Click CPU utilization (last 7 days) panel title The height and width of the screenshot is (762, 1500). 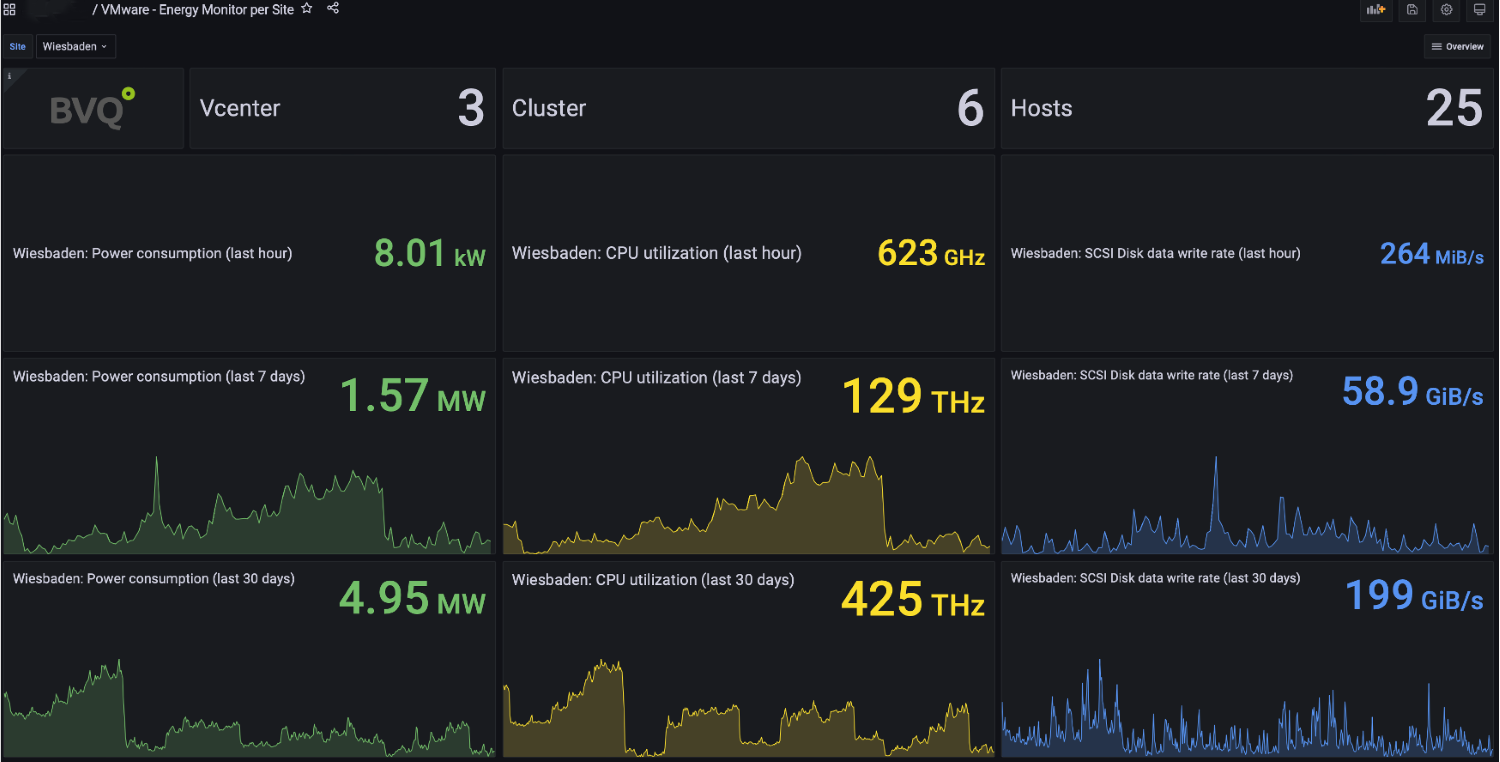point(656,378)
